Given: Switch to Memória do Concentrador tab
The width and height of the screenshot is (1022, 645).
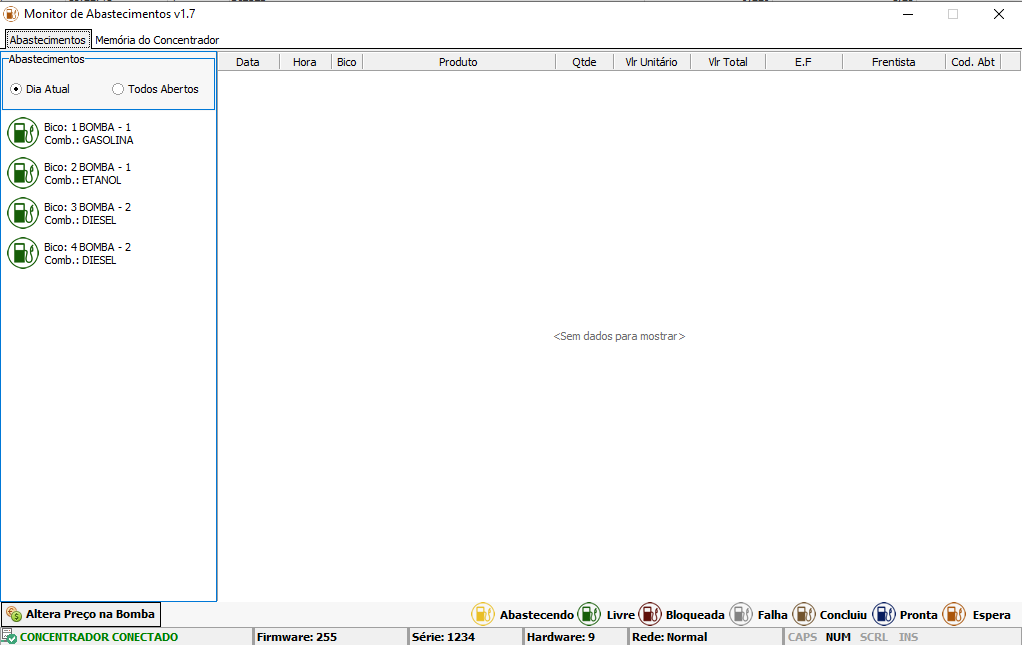Looking at the screenshot, I should point(156,40).
